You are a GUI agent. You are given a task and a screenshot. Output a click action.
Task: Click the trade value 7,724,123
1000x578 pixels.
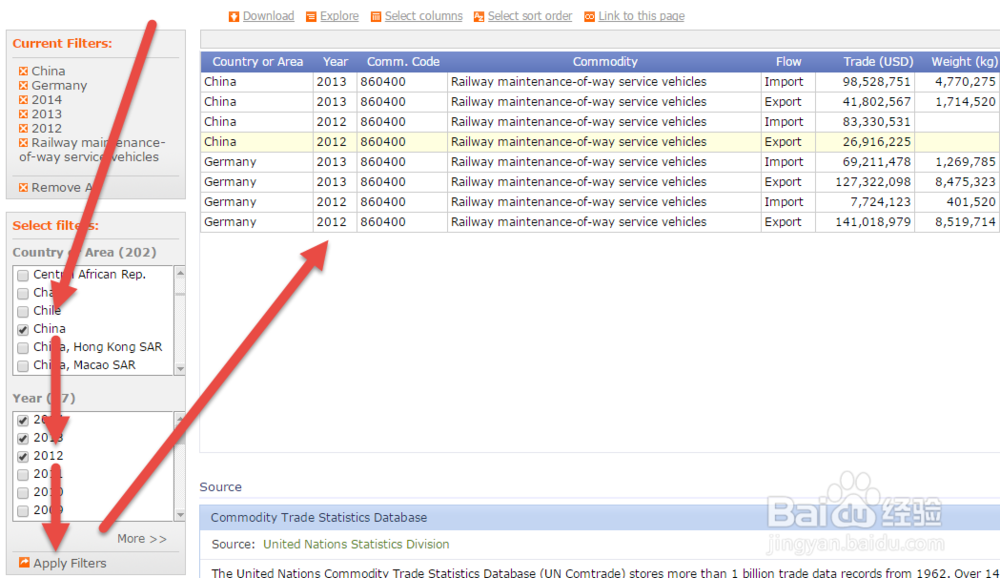tap(880, 202)
